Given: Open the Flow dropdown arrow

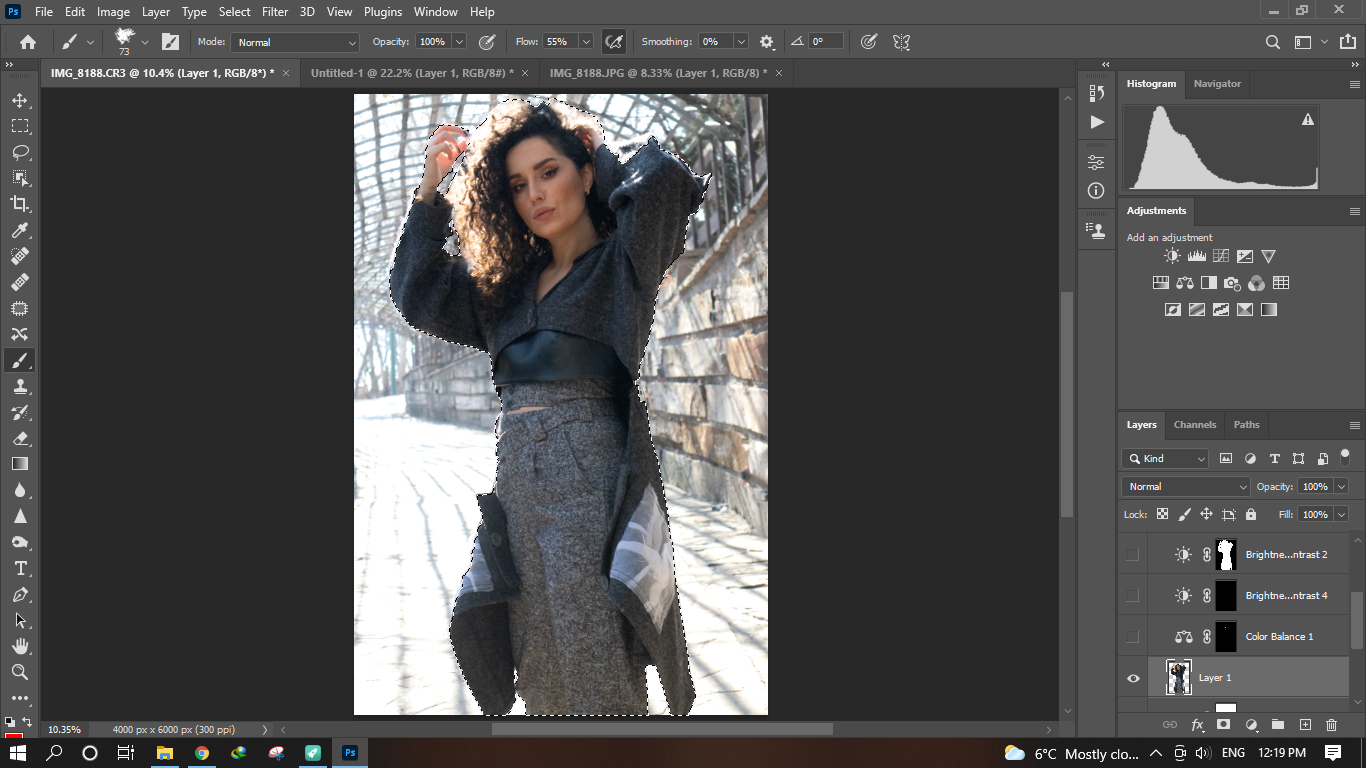Looking at the screenshot, I should tap(586, 42).
